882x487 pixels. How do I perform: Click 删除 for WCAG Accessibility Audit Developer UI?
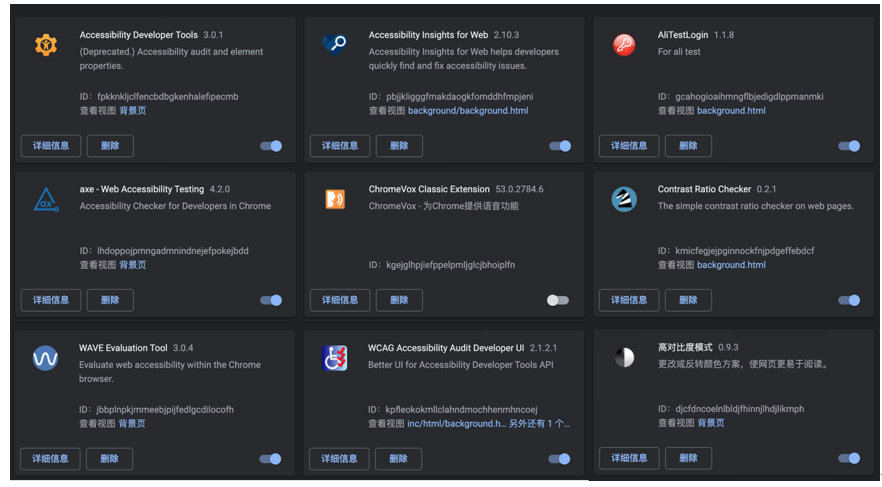point(399,458)
